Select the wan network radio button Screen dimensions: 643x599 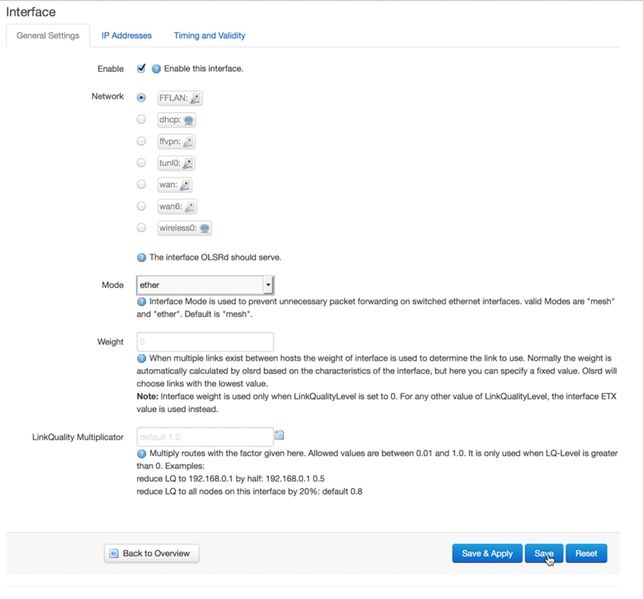pos(141,184)
